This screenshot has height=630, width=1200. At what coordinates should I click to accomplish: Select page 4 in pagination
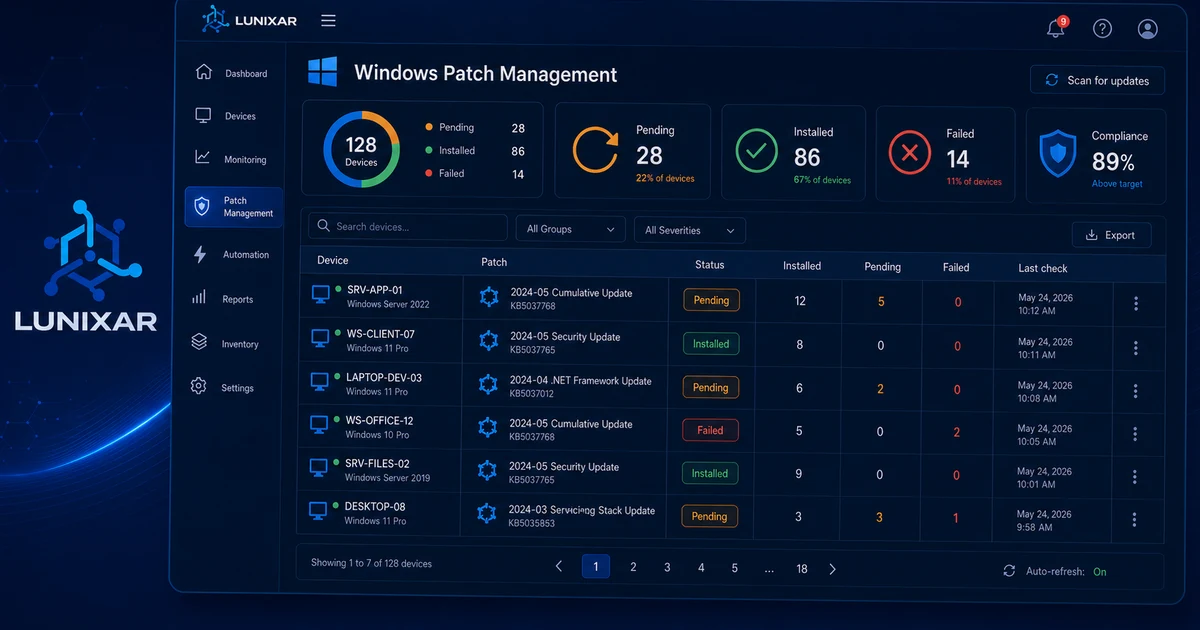click(x=701, y=568)
